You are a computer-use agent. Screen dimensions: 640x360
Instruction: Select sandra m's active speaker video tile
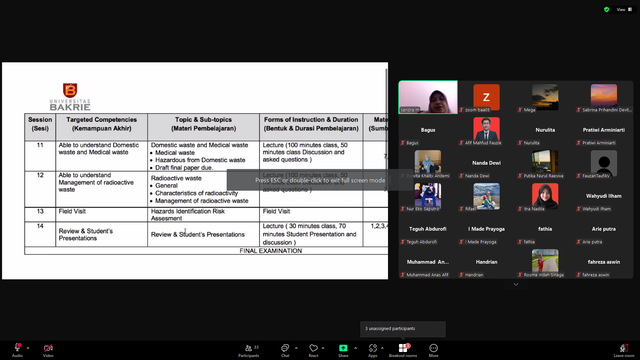click(x=428, y=97)
